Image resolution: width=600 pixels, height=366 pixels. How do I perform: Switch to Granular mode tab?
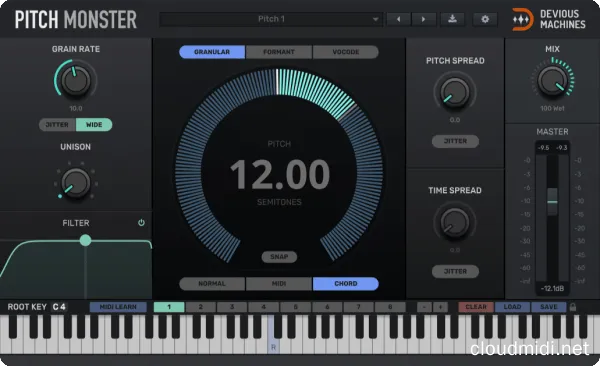pyautogui.click(x=212, y=52)
